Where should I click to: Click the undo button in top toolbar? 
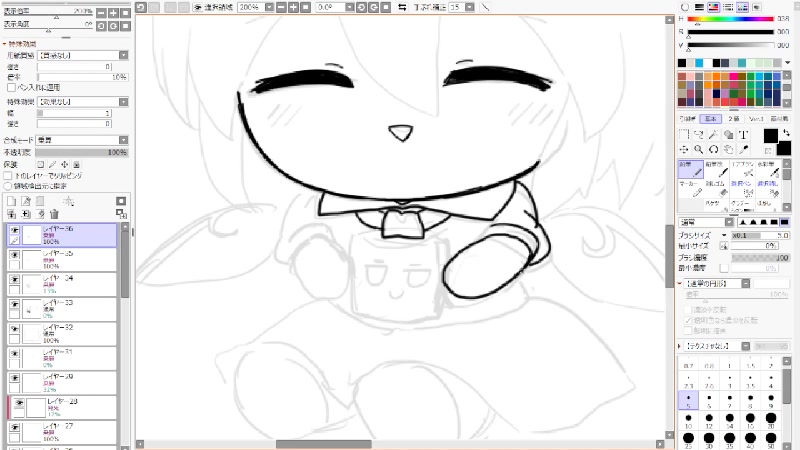click(x=141, y=7)
